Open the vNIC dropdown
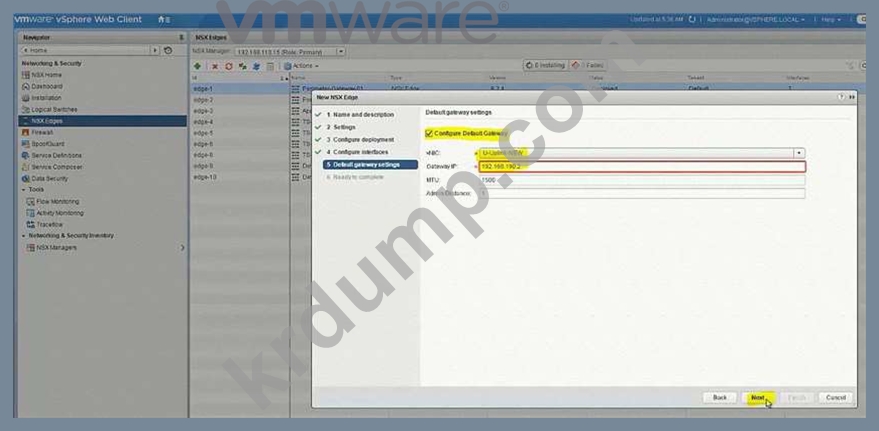This screenshot has height=431, width=879. point(798,153)
